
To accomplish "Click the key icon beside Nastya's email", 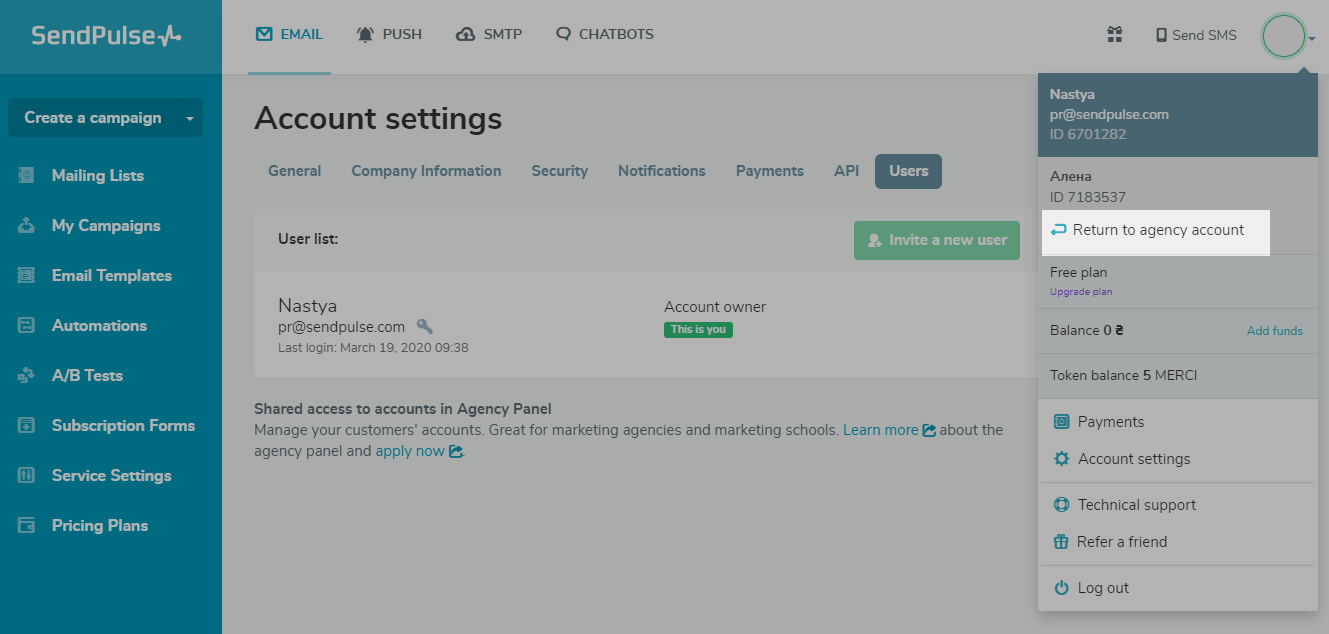I will (424, 326).
